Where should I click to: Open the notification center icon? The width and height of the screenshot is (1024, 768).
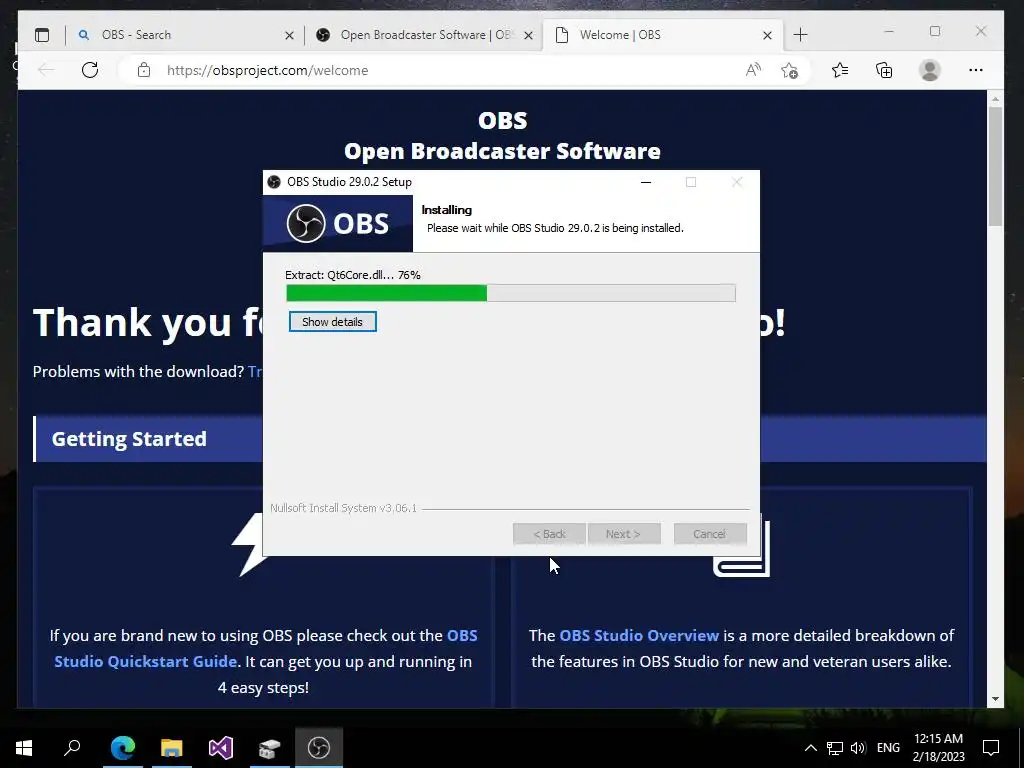[x=991, y=748]
